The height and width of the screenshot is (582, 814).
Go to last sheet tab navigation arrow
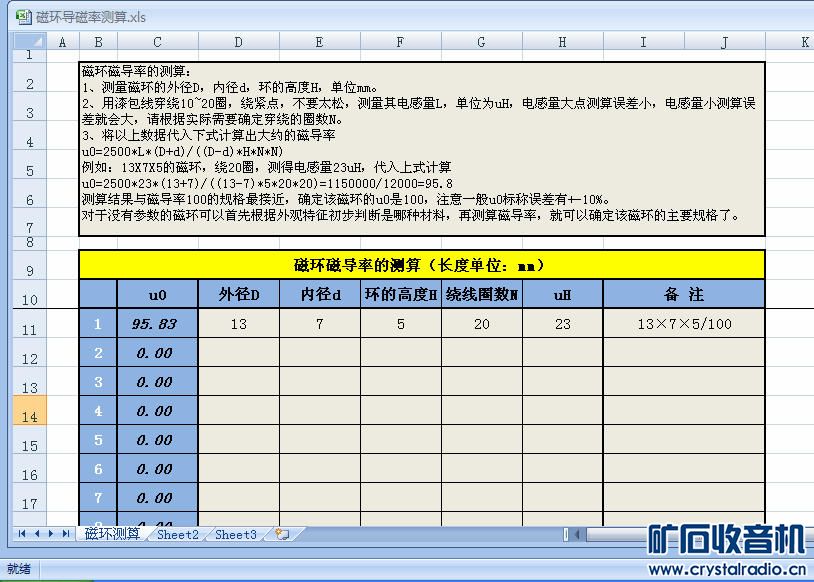click(66, 534)
